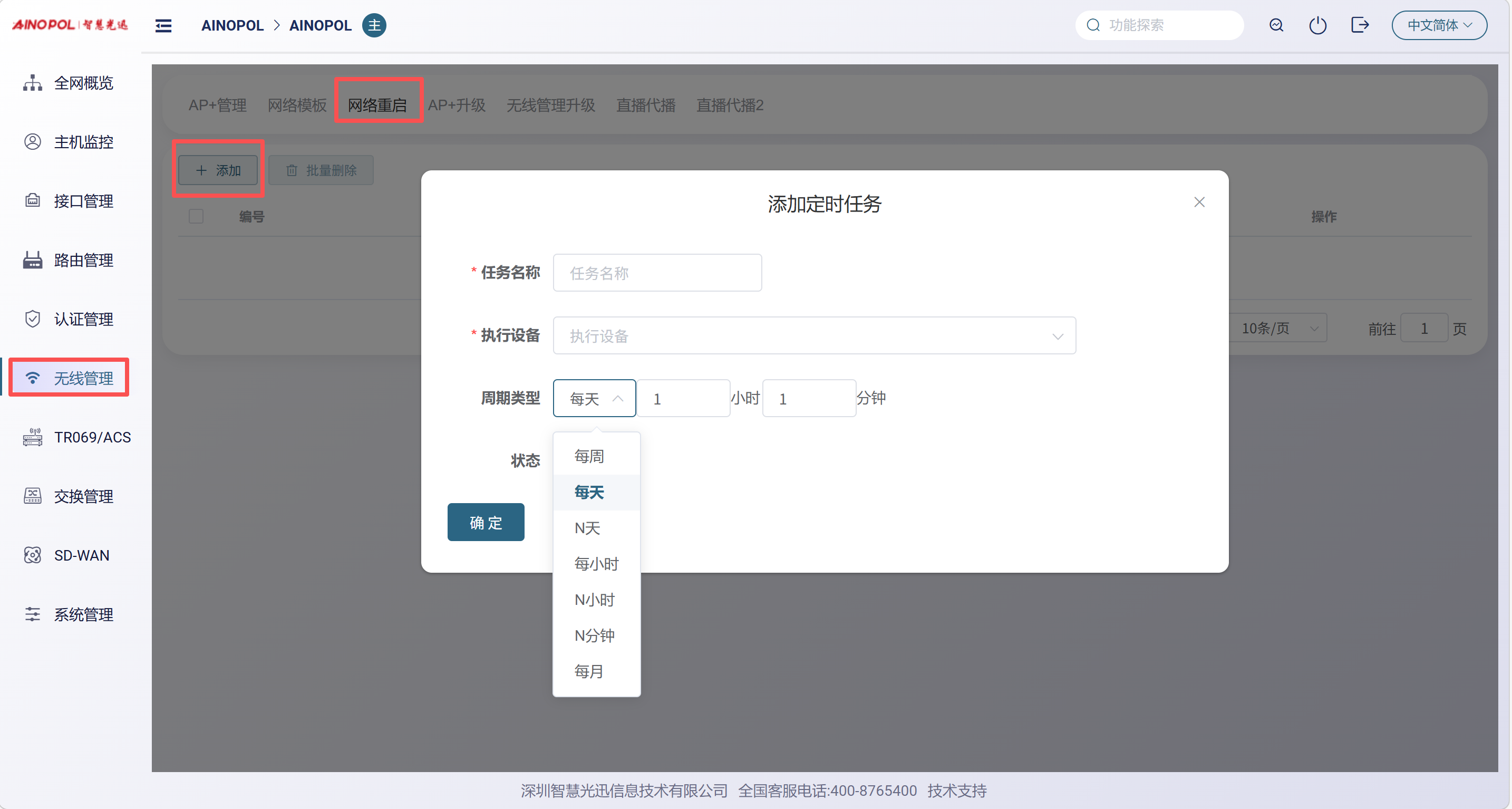This screenshot has height=809, width=1512.
Task: Click the sidebar collapse hamburger icon
Action: (163, 25)
